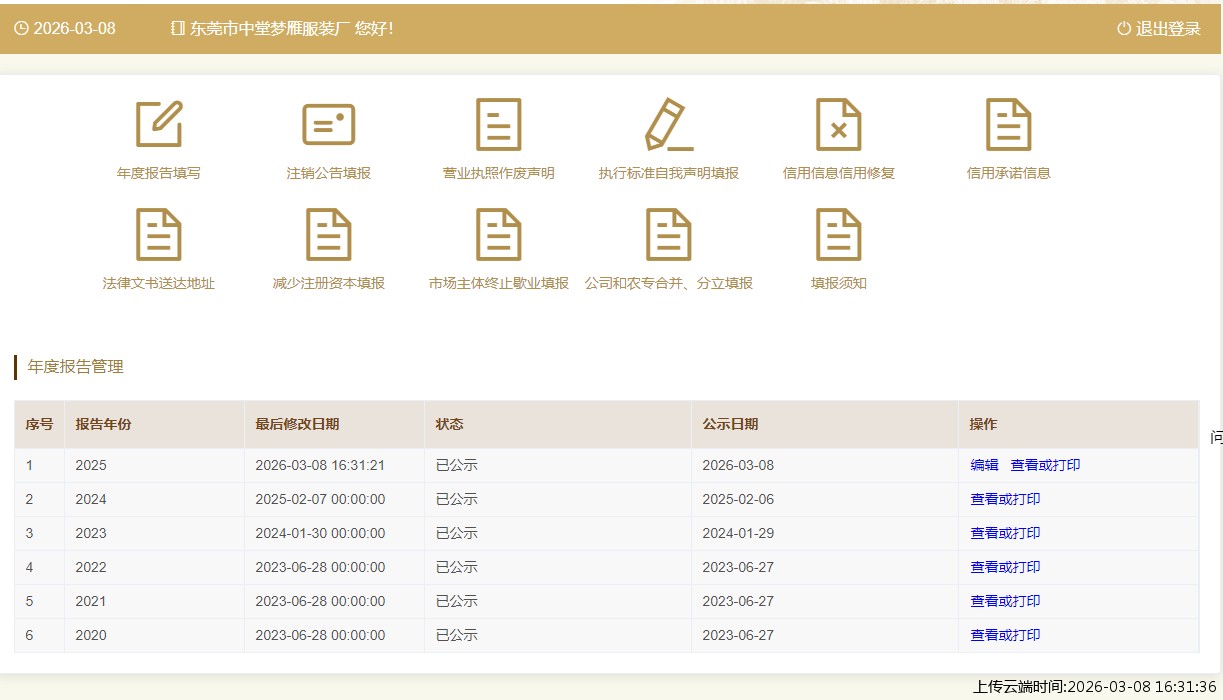
Task: Open 营业执照作废声明 document icon
Action: point(499,125)
